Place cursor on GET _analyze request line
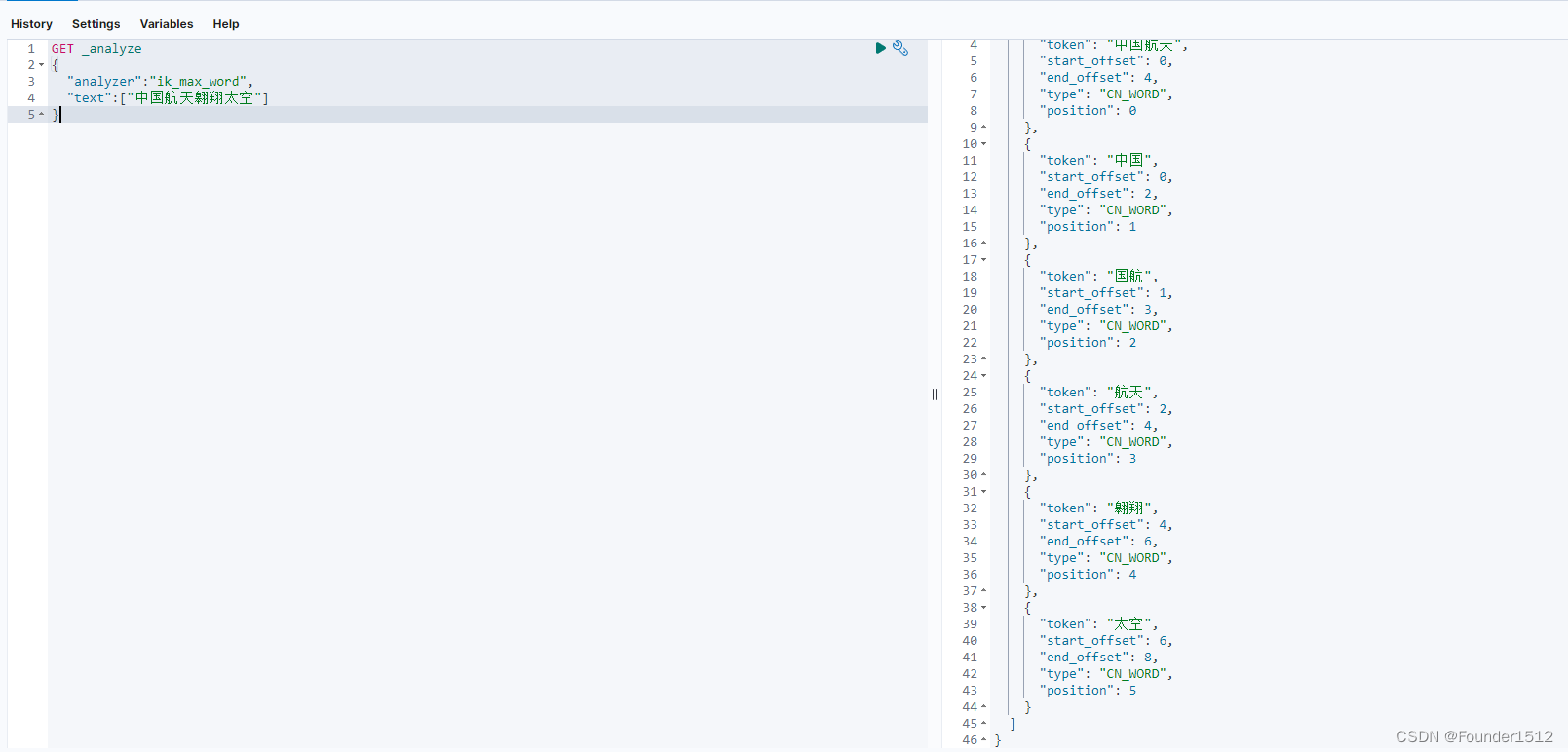Screen dimensions: 1568x752 (96, 49)
